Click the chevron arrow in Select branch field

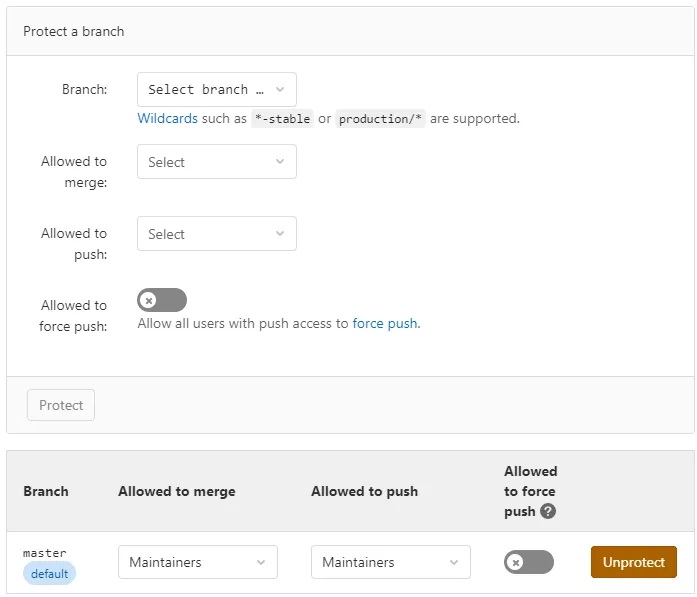click(x=280, y=89)
